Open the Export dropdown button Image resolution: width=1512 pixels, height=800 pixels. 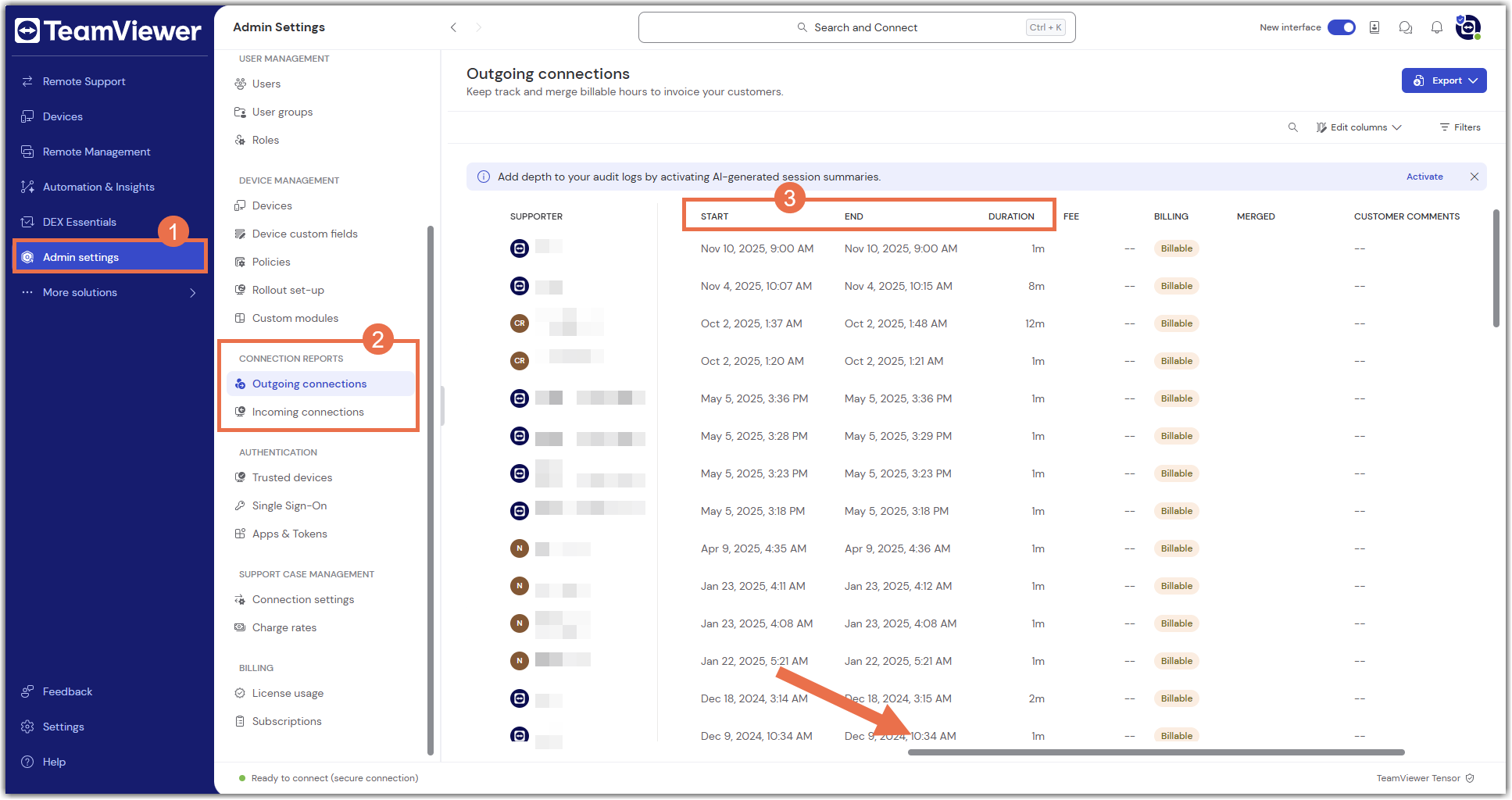coord(1444,80)
